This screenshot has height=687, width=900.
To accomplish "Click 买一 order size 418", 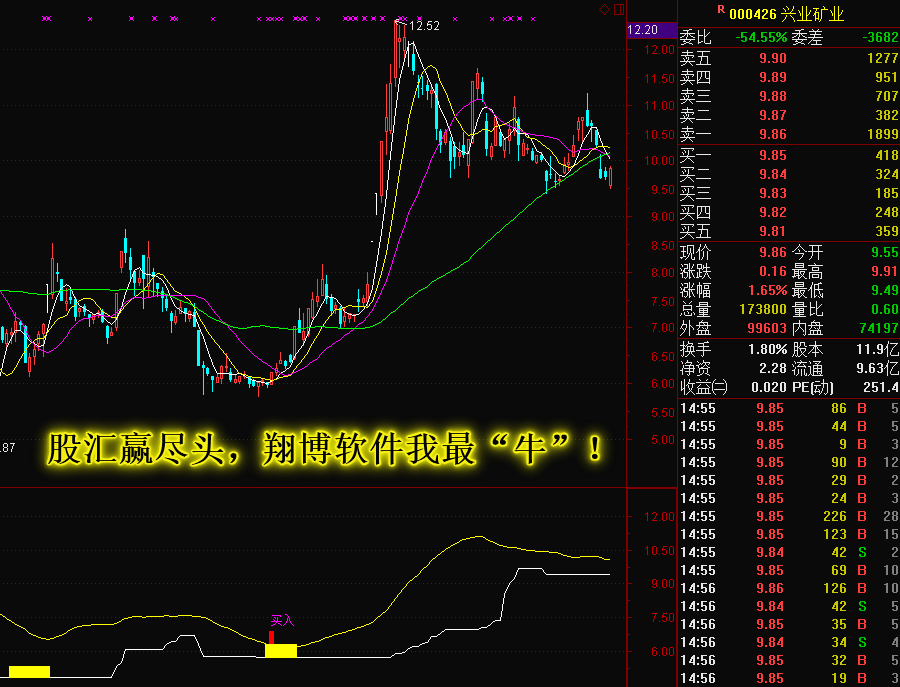I will click(887, 155).
